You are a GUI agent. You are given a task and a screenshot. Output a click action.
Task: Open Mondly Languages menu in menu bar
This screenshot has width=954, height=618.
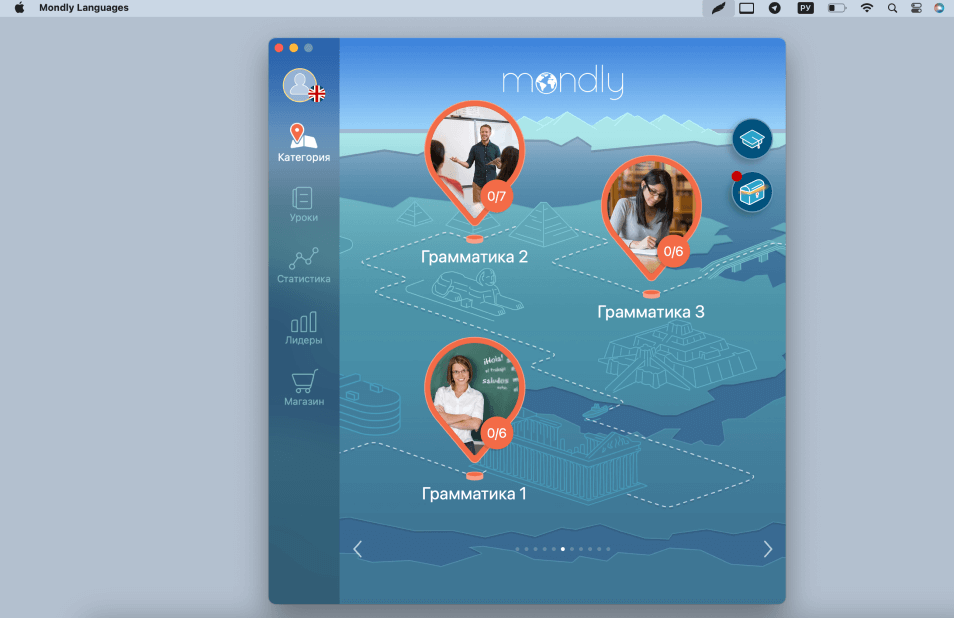[x=84, y=8]
